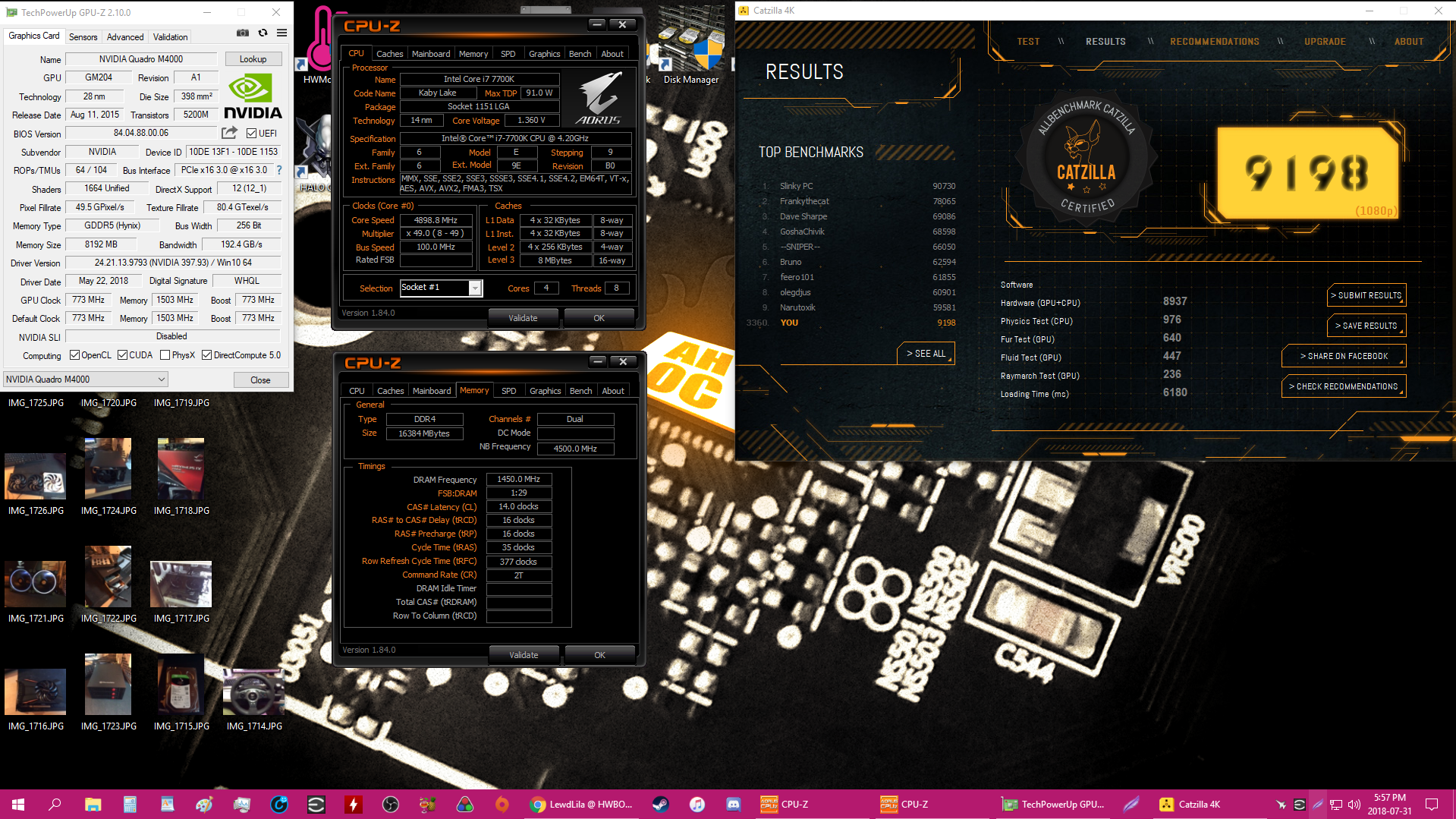The height and width of the screenshot is (819, 1456).
Task: Open the Mainboard tab in upper CPU-Z window
Action: tap(430, 54)
